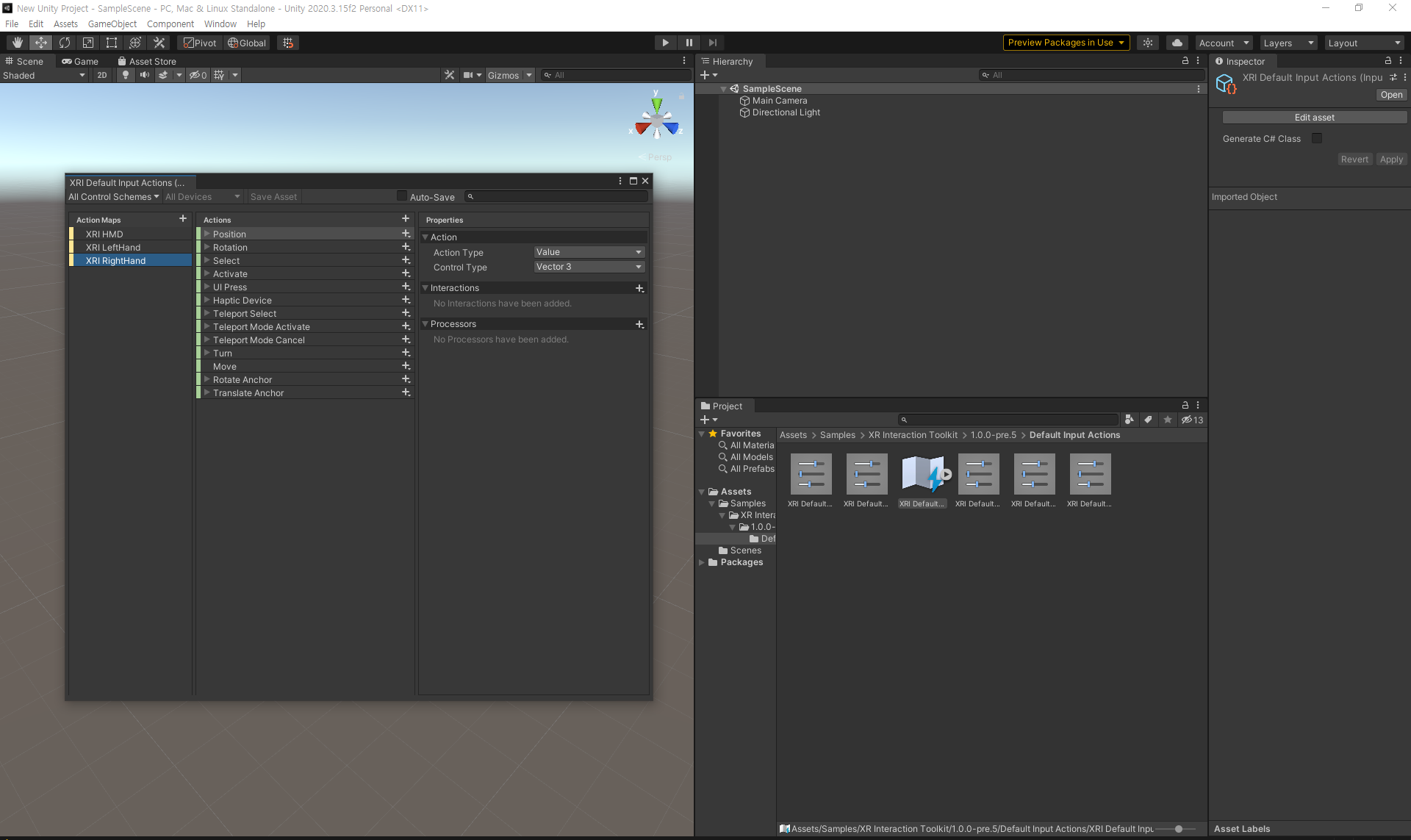Image resolution: width=1411 pixels, height=840 pixels.
Task: Toggle 2D view mode in Scene
Action: point(102,75)
